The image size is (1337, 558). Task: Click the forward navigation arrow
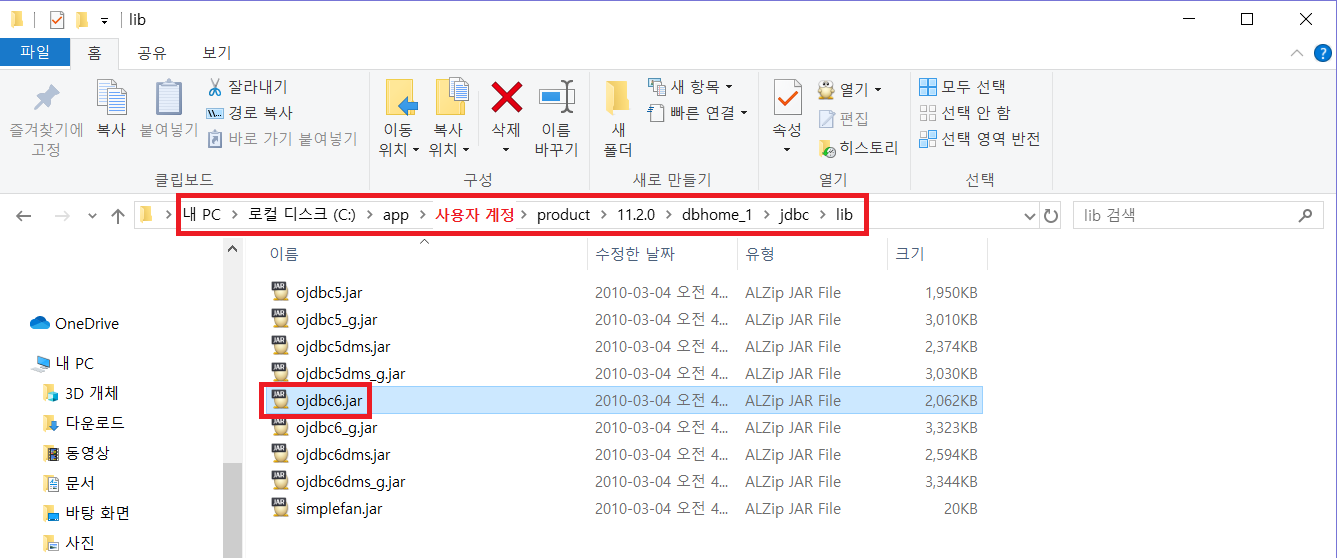tap(61, 216)
